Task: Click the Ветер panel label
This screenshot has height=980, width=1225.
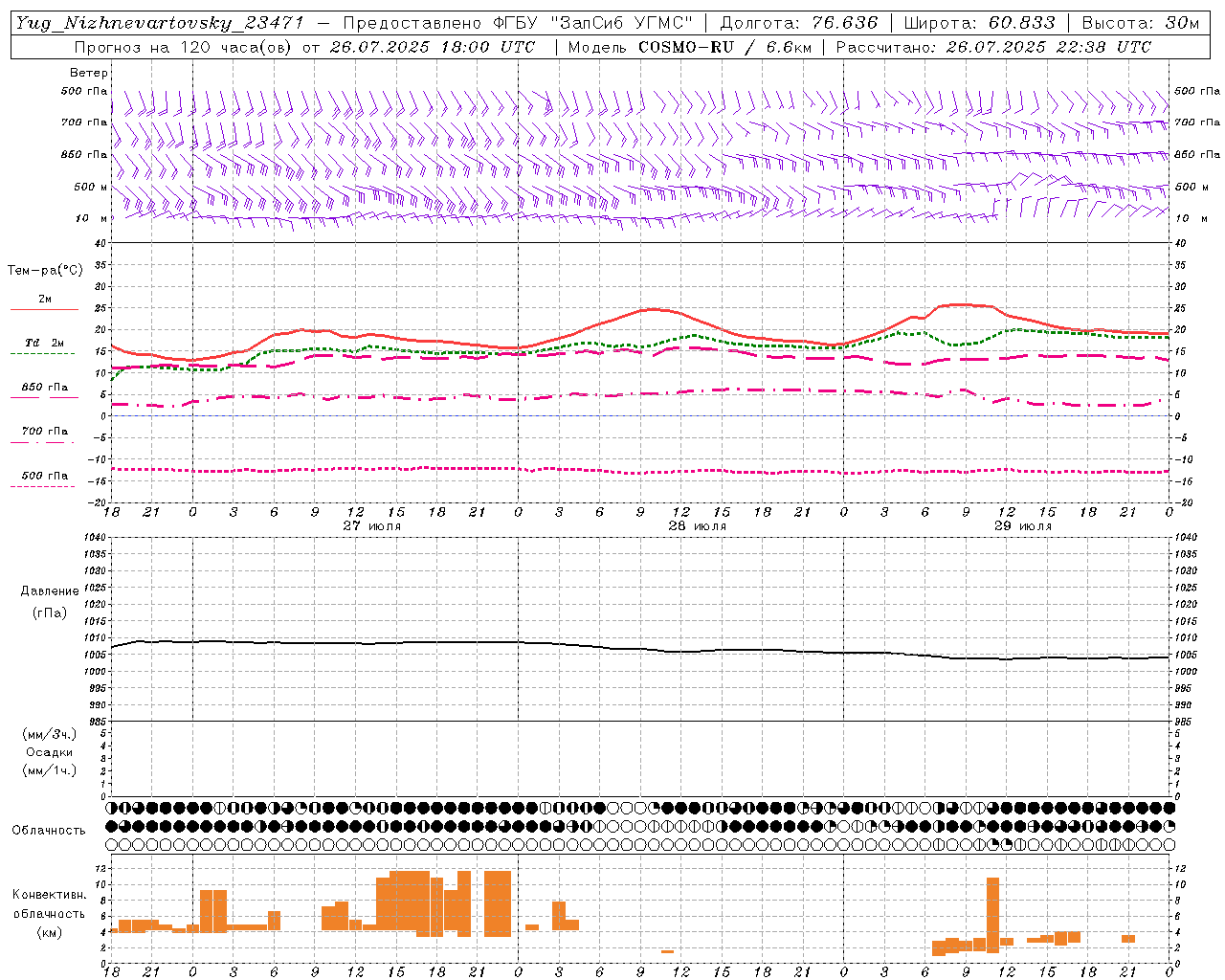Action: [89, 73]
